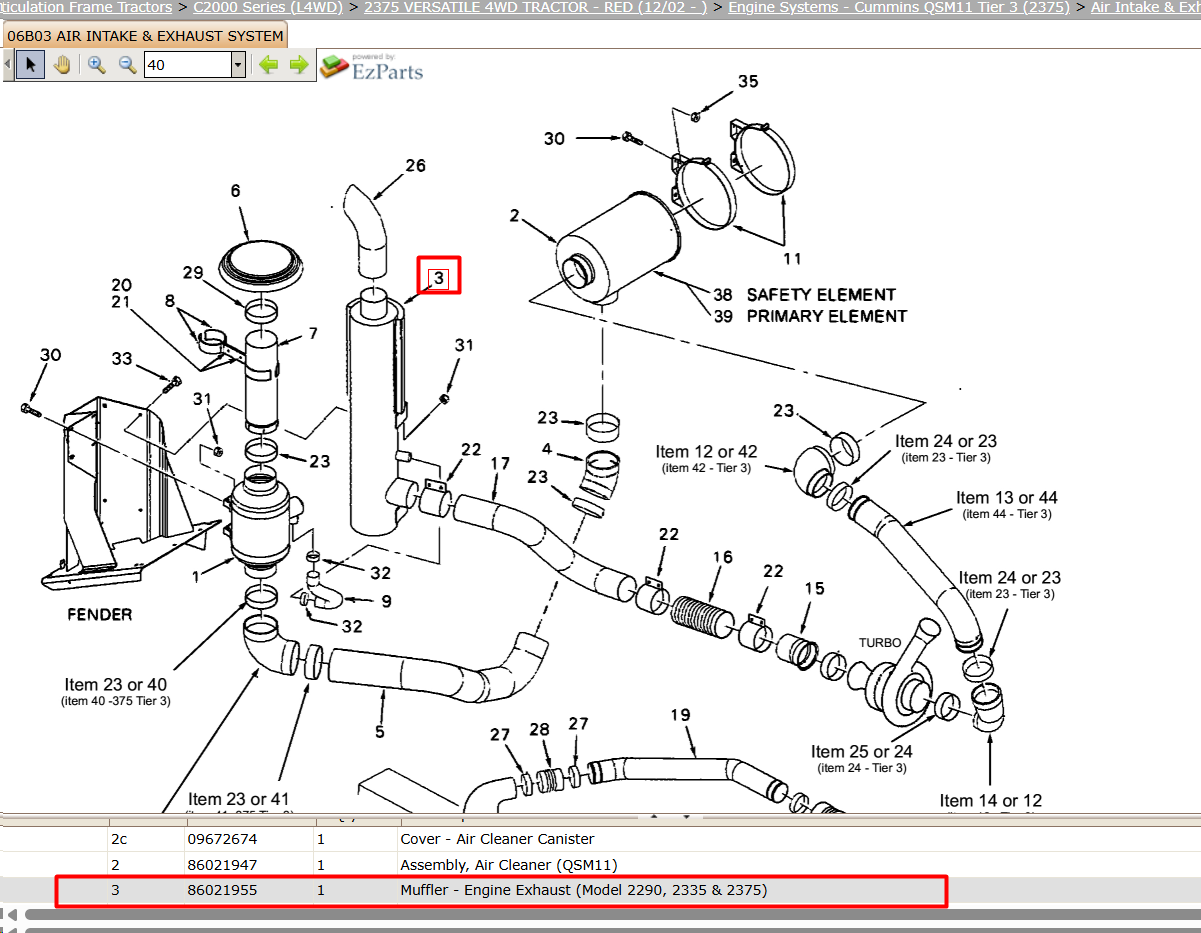
Task: Click the 'Item 12 or 42' label
Action: click(707, 451)
